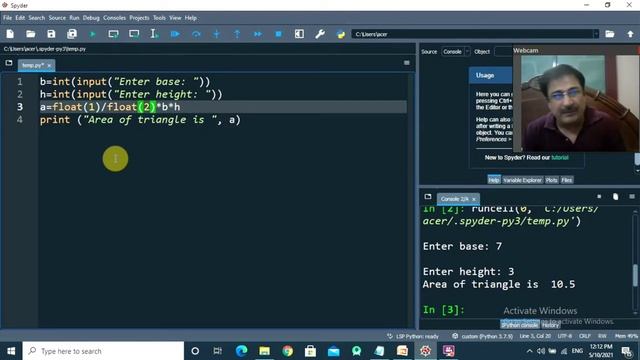
Task: Switch to the History tab
Action: click(x=550, y=325)
